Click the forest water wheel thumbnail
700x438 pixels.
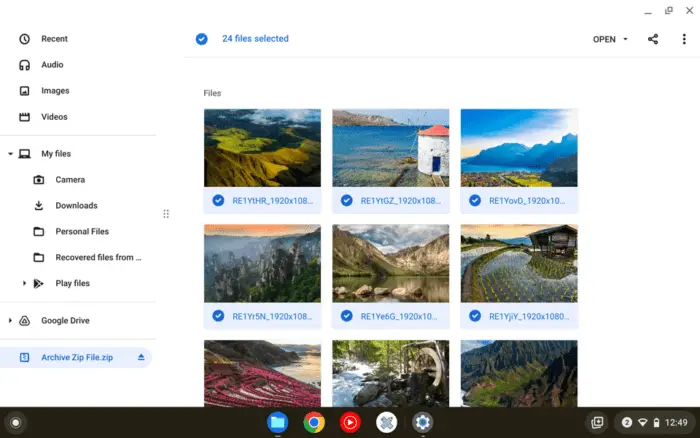tap(391, 373)
